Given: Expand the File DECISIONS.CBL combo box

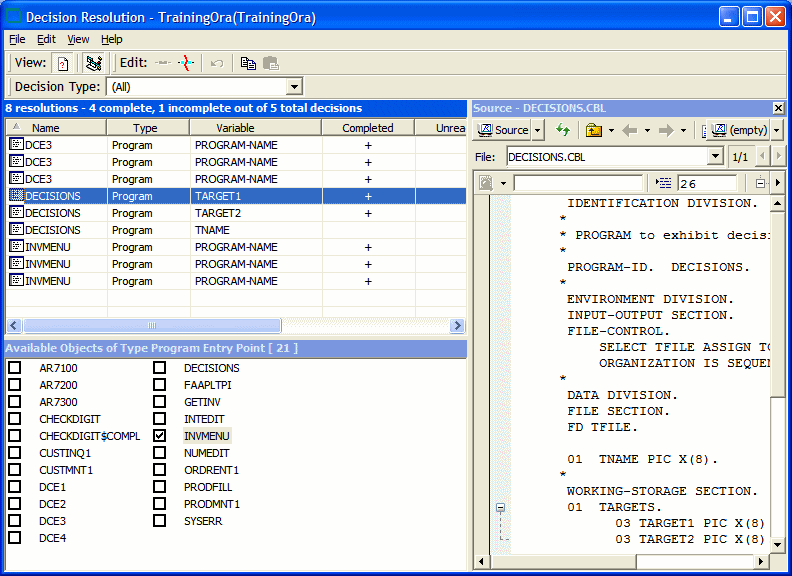Looking at the screenshot, I should (x=715, y=157).
